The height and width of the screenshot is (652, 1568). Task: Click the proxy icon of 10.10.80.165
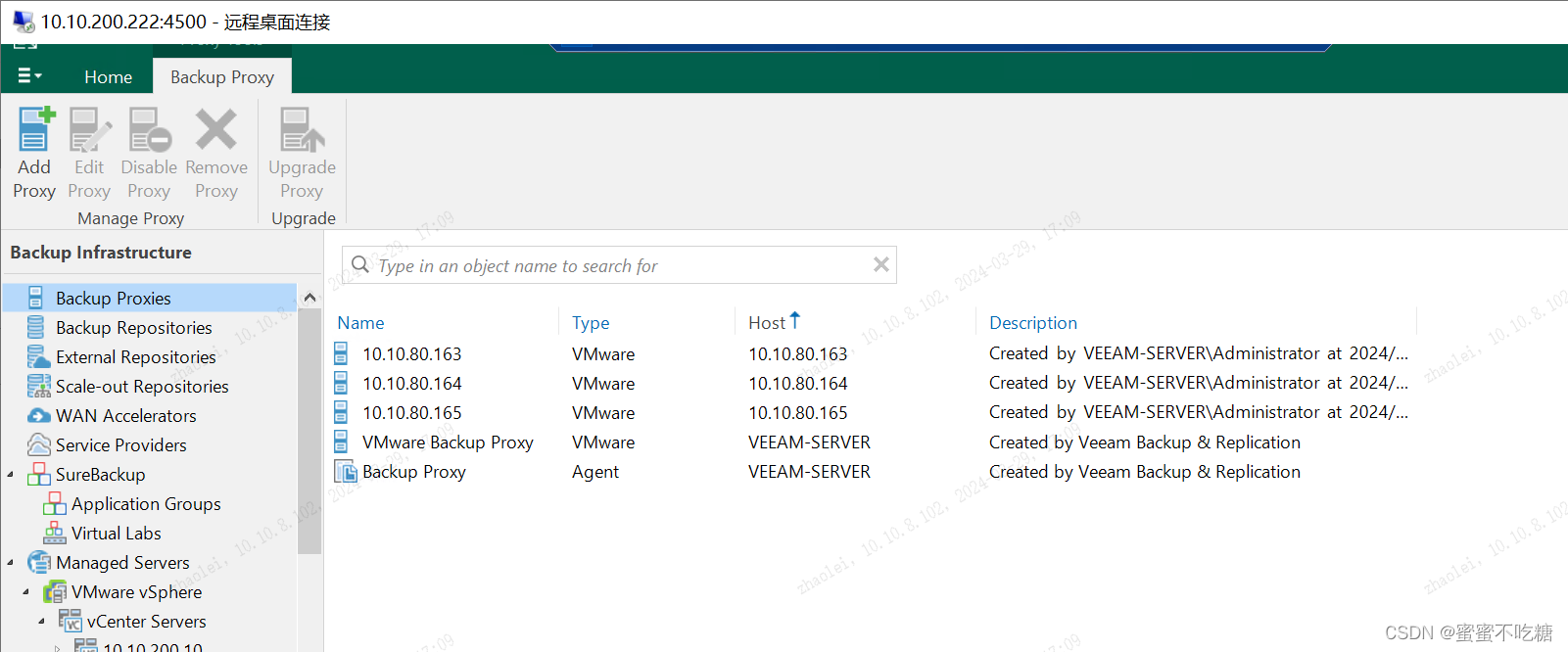(341, 412)
